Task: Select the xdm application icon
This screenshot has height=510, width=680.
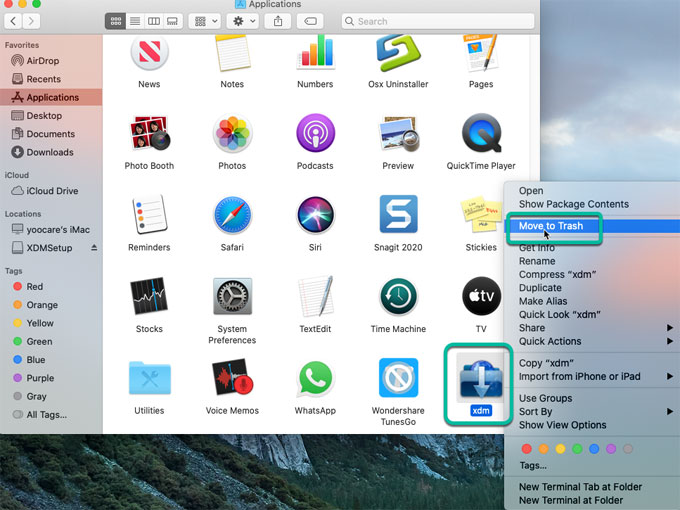Action: pos(480,378)
